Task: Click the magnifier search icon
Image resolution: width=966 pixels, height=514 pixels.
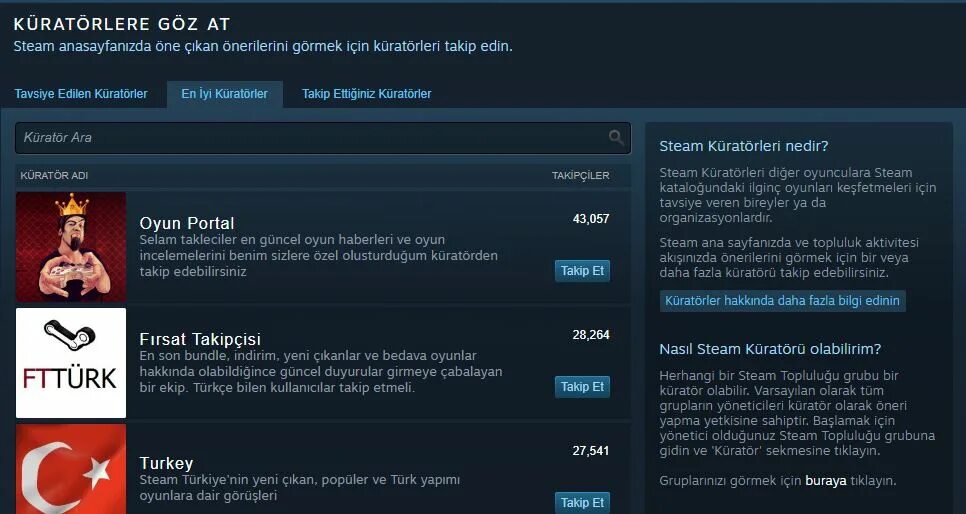Action: point(615,137)
